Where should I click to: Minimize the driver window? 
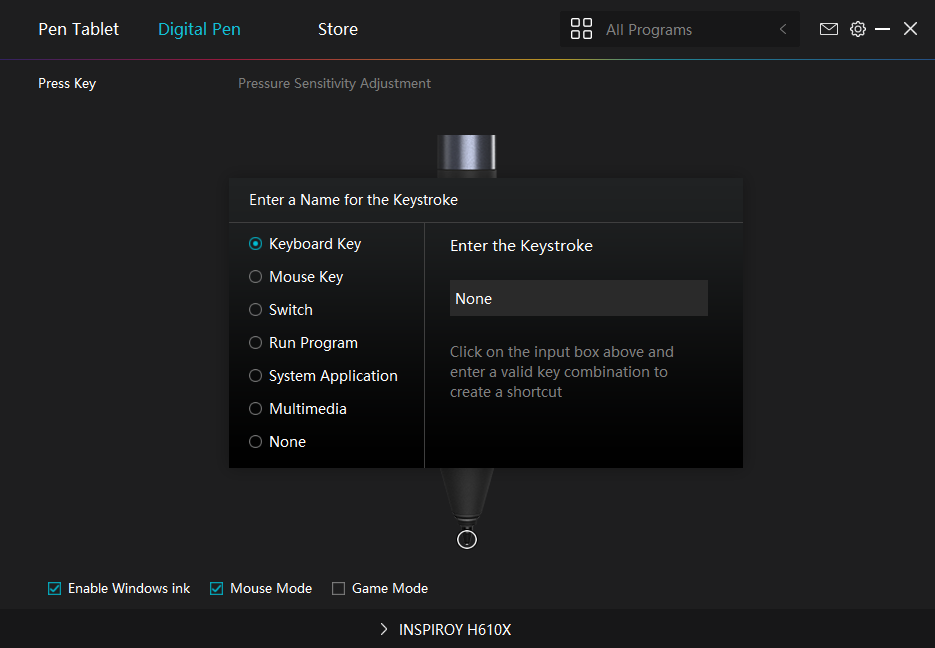point(882,29)
